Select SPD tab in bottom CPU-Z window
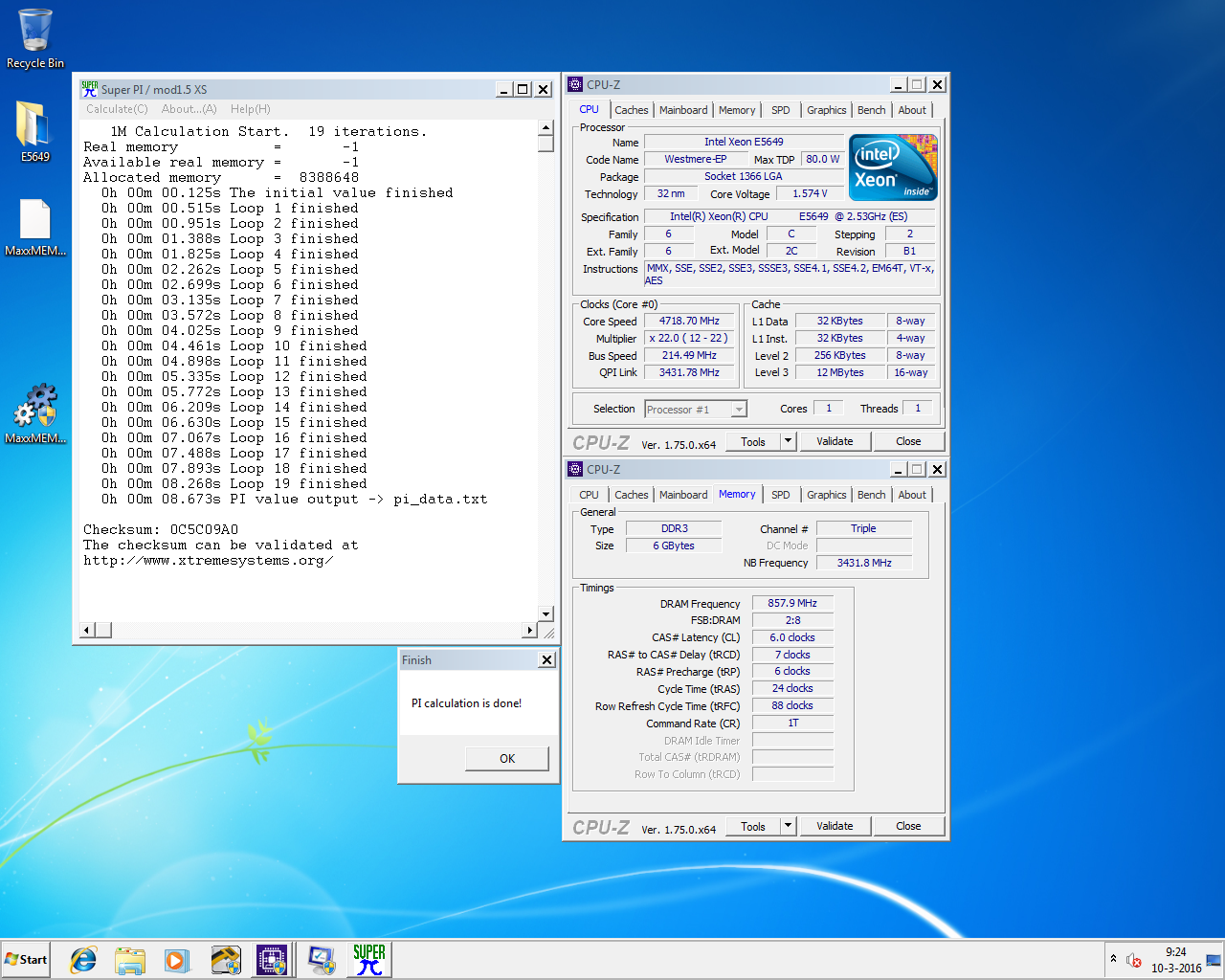This screenshot has height=980, width=1225. pos(781,495)
